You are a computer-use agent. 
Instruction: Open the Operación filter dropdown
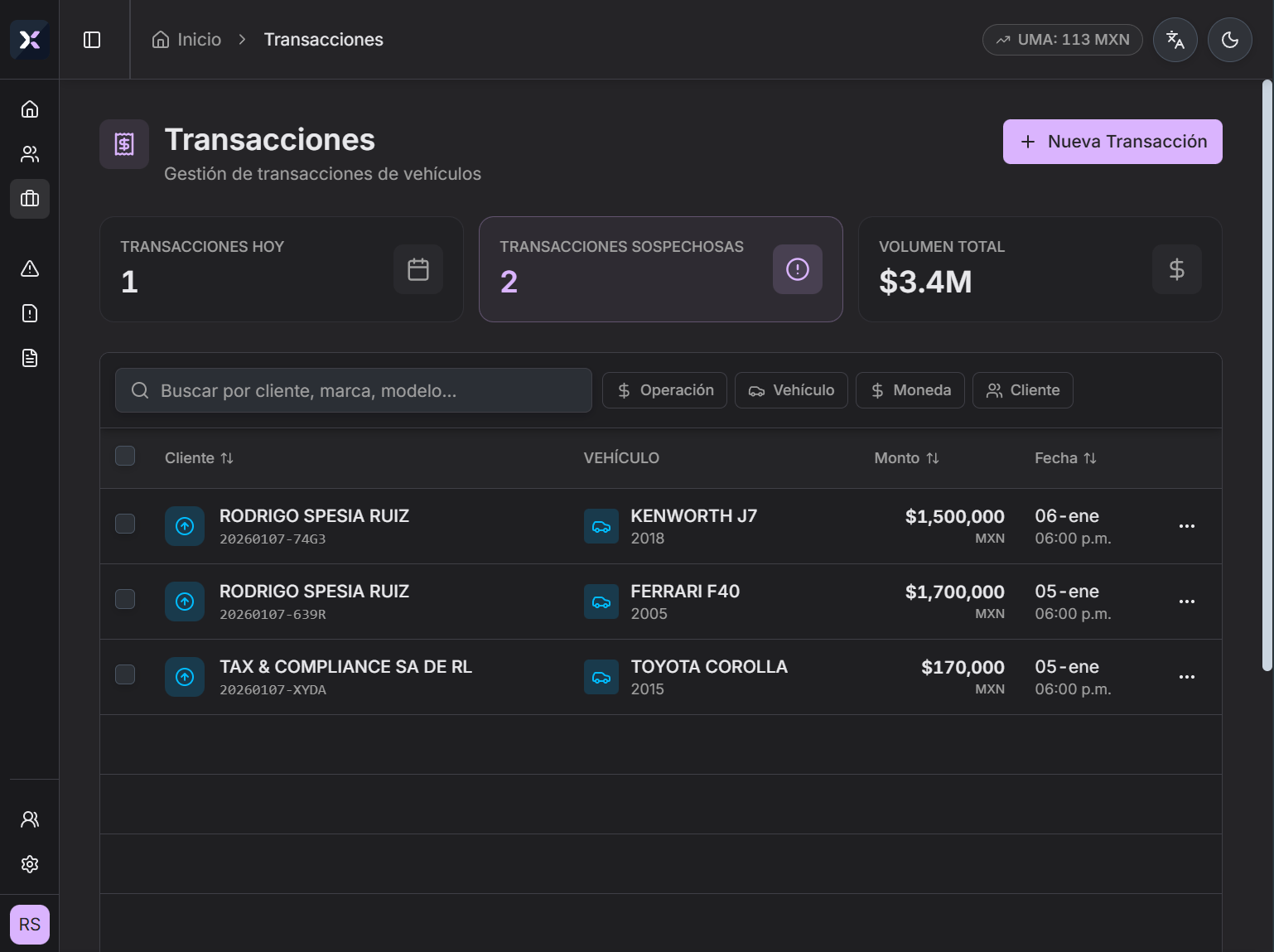(x=664, y=389)
